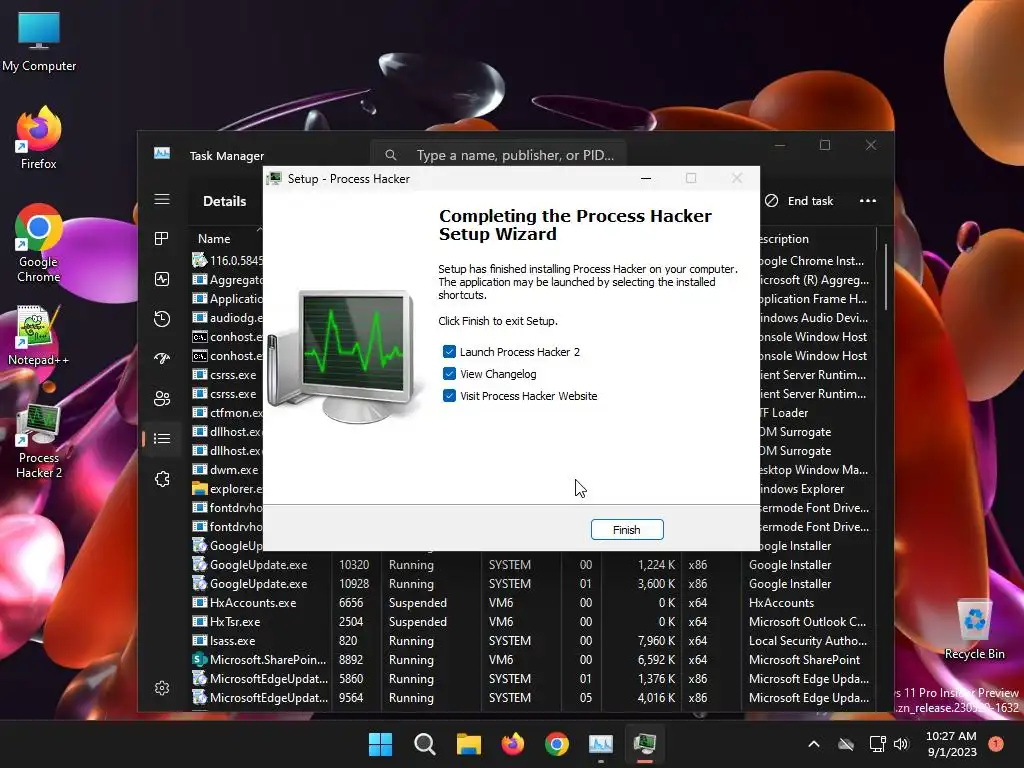Open Startup apps icon in Task Manager sidebar
The image size is (1024, 768).
coord(162,359)
